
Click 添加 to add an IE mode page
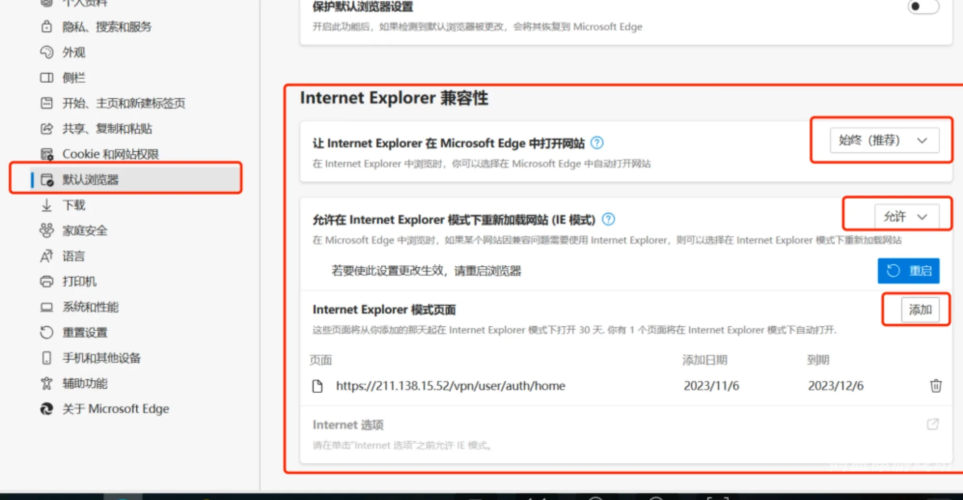(x=919, y=310)
